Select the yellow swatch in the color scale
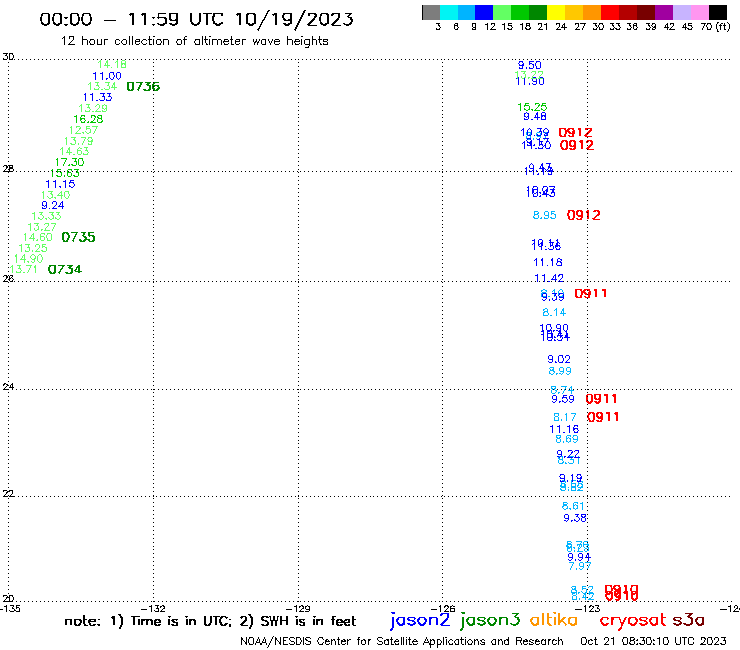The width and height of the screenshot is (740, 650). pos(555,12)
